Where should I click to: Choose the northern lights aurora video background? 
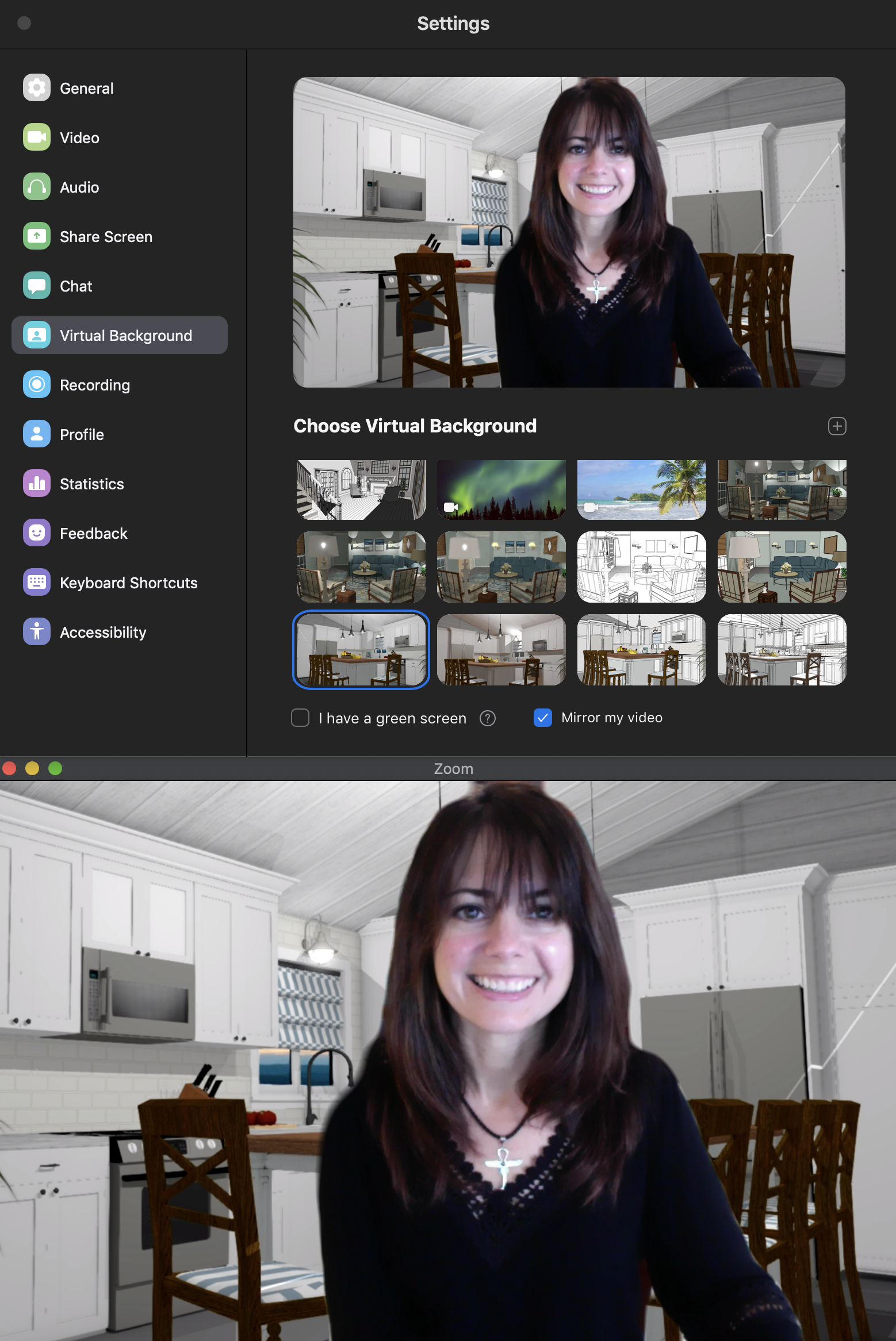coord(501,490)
